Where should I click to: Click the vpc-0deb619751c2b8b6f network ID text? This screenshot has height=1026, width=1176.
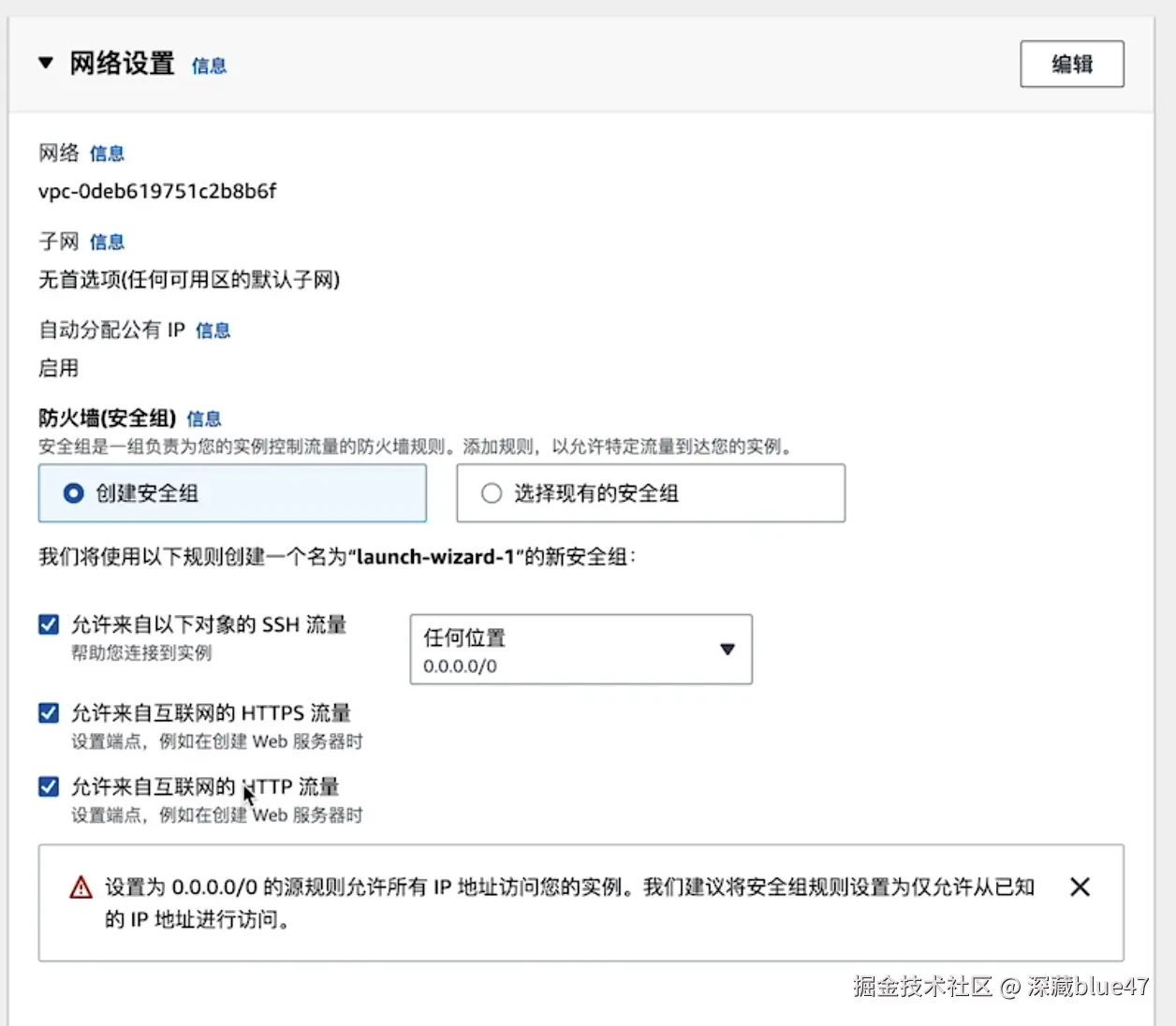[157, 192]
